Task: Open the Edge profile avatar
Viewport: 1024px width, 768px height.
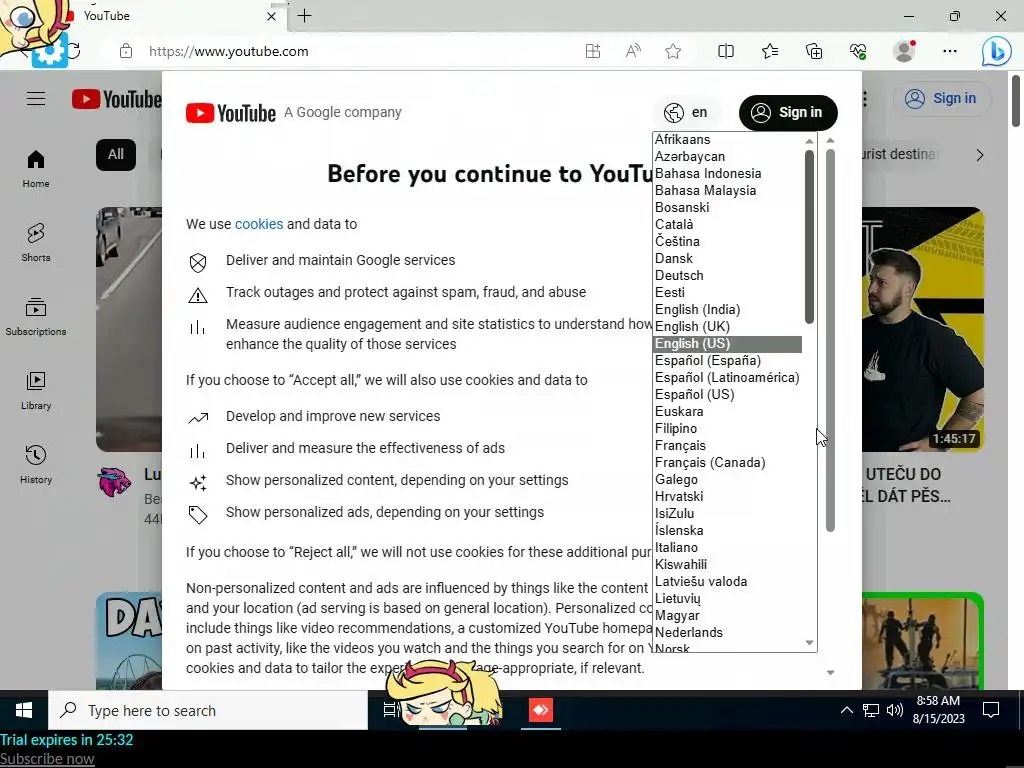Action: 904,51
